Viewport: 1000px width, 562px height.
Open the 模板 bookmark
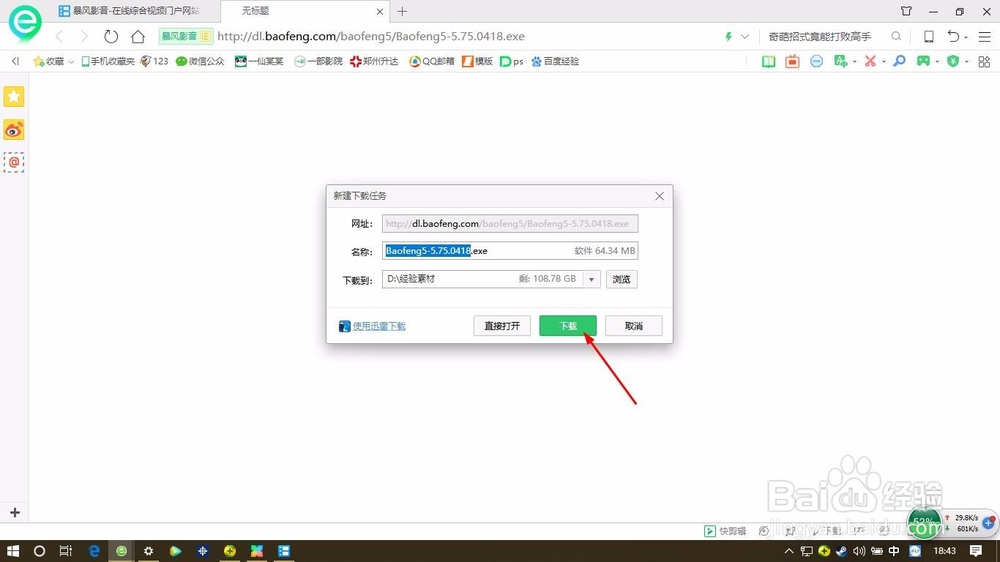click(477, 61)
